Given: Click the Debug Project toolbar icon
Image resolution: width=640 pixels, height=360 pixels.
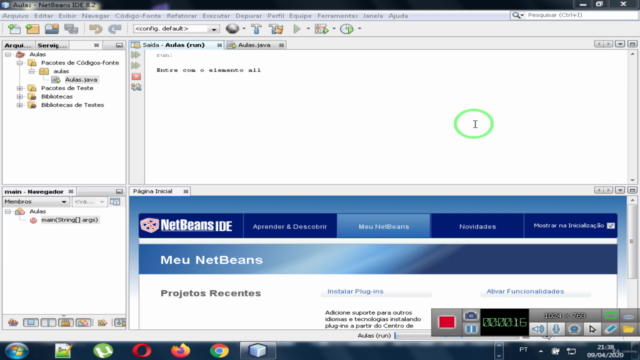Looking at the screenshot, I should (322, 29).
